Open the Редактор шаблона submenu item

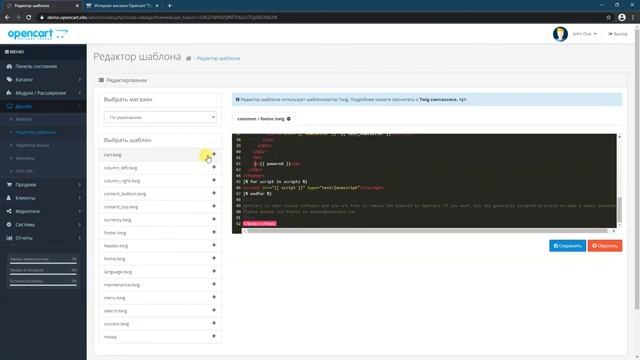point(36,132)
